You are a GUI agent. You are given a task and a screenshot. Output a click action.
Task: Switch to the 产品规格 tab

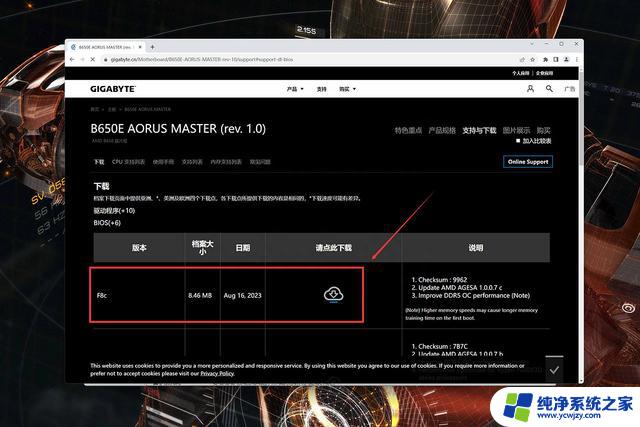pos(442,131)
